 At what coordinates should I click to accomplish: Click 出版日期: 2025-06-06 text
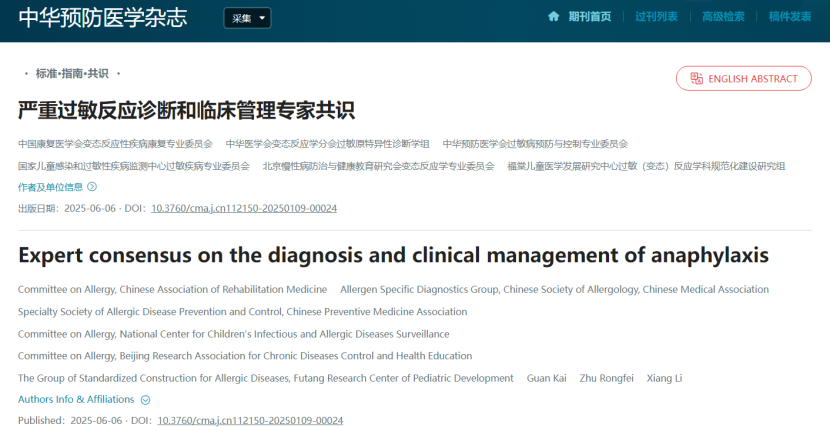67,208
